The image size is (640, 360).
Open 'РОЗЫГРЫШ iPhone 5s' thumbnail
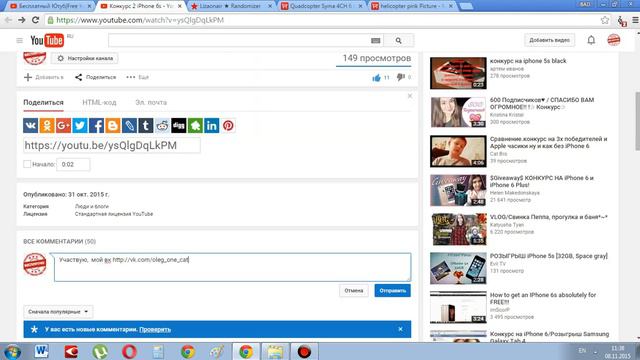tap(458, 268)
